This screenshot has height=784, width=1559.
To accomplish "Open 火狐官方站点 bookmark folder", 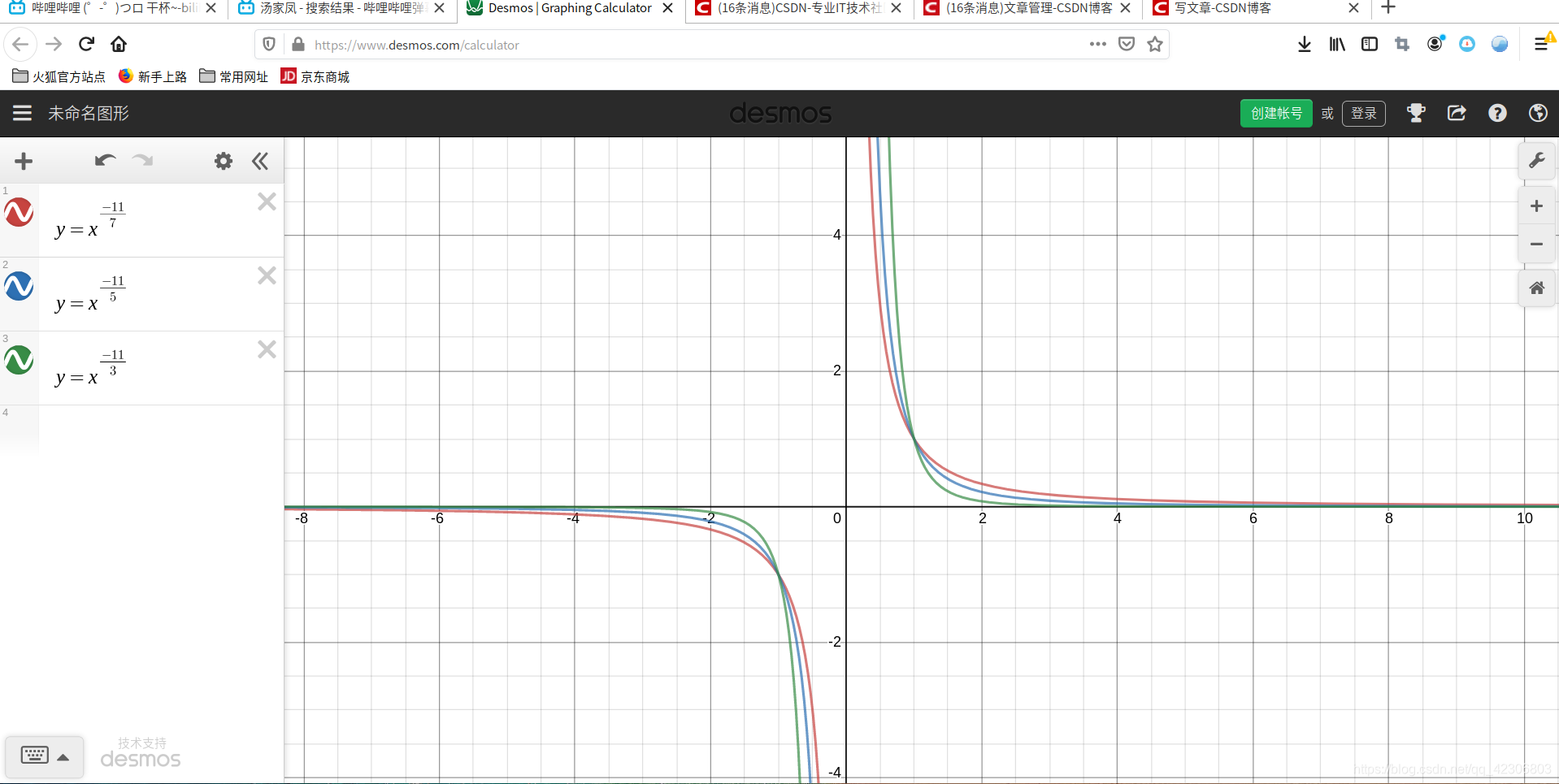I will (59, 76).
